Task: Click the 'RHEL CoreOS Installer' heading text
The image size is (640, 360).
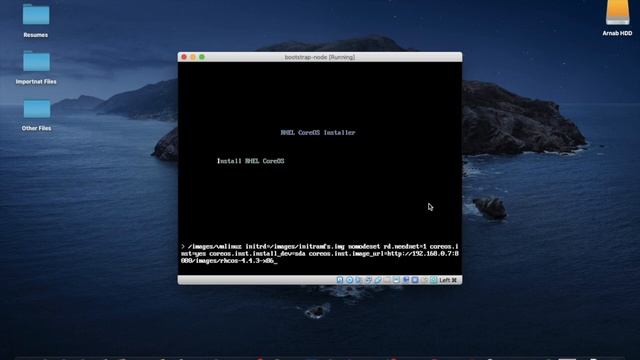Action: coord(318,133)
